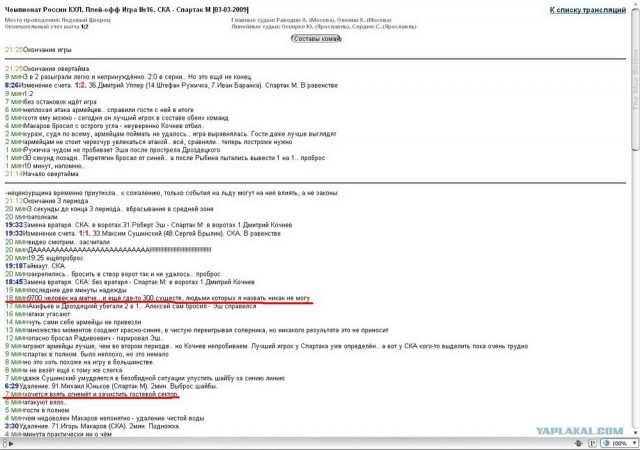The image size is (640, 450).
Task: Click the «Место проведения: Ледовый Дворец» text
Action: coord(58,20)
